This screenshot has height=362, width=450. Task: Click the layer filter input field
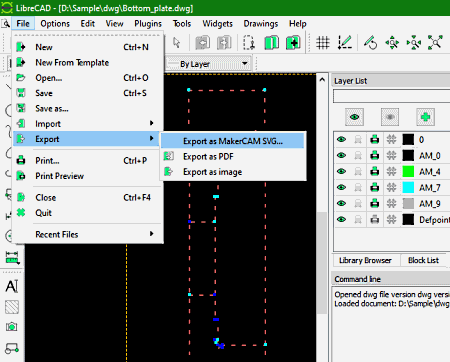[x=392, y=96]
